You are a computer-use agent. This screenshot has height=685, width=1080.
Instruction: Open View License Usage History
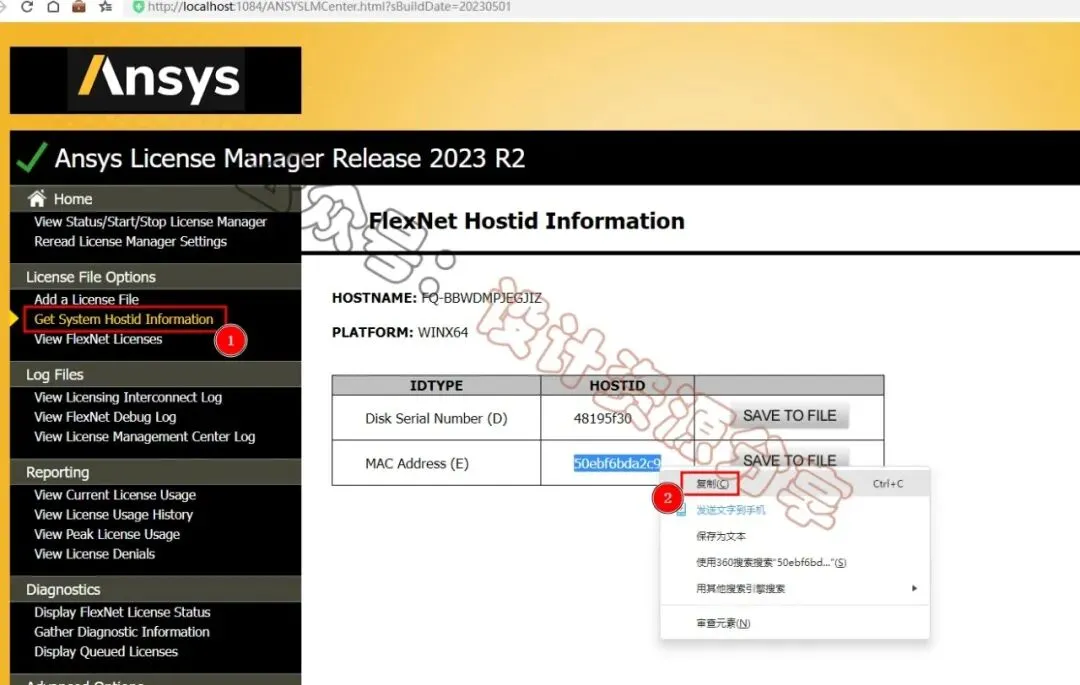[113, 515]
